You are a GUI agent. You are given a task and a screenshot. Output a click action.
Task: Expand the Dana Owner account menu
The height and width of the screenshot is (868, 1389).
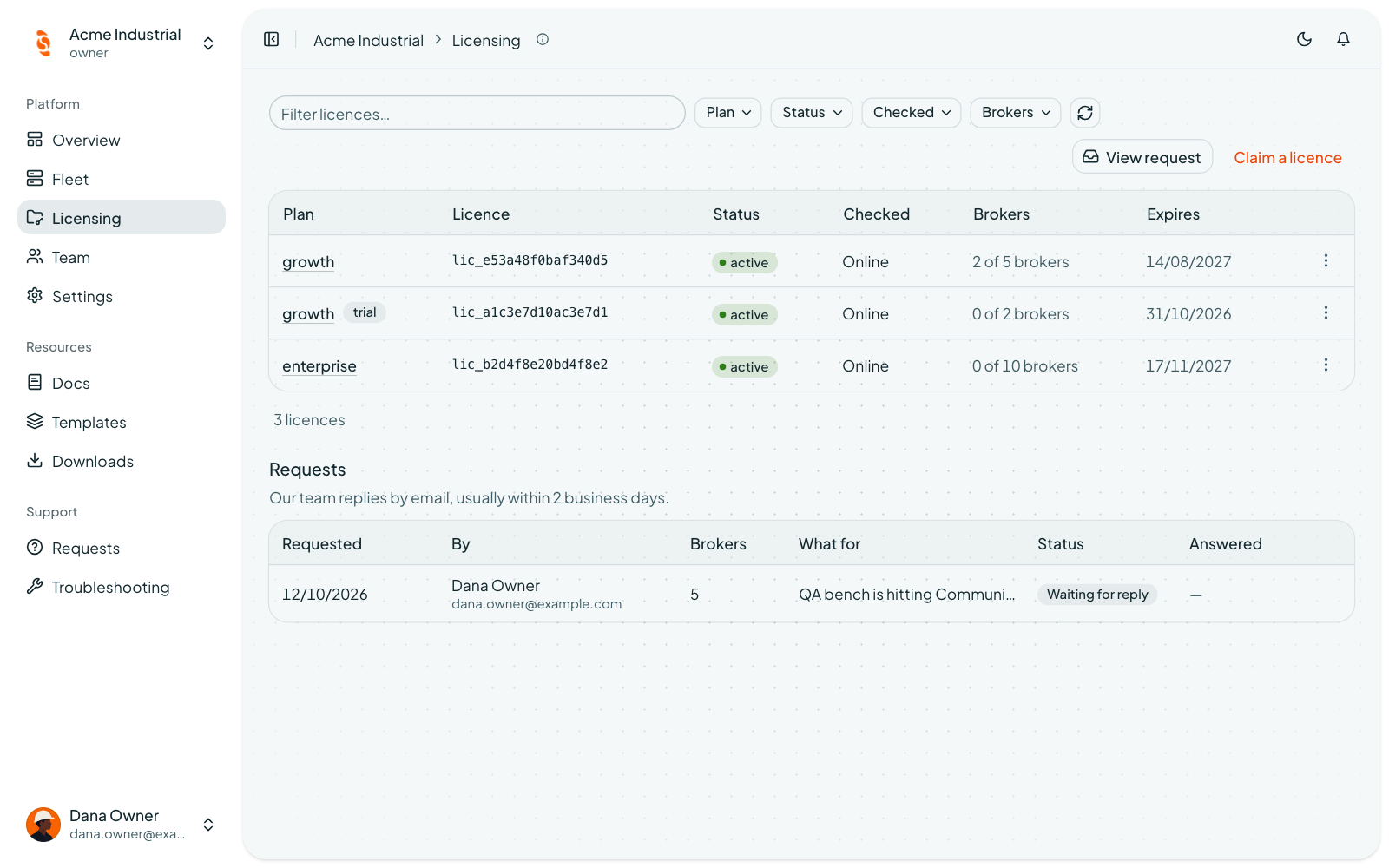[x=208, y=825]
